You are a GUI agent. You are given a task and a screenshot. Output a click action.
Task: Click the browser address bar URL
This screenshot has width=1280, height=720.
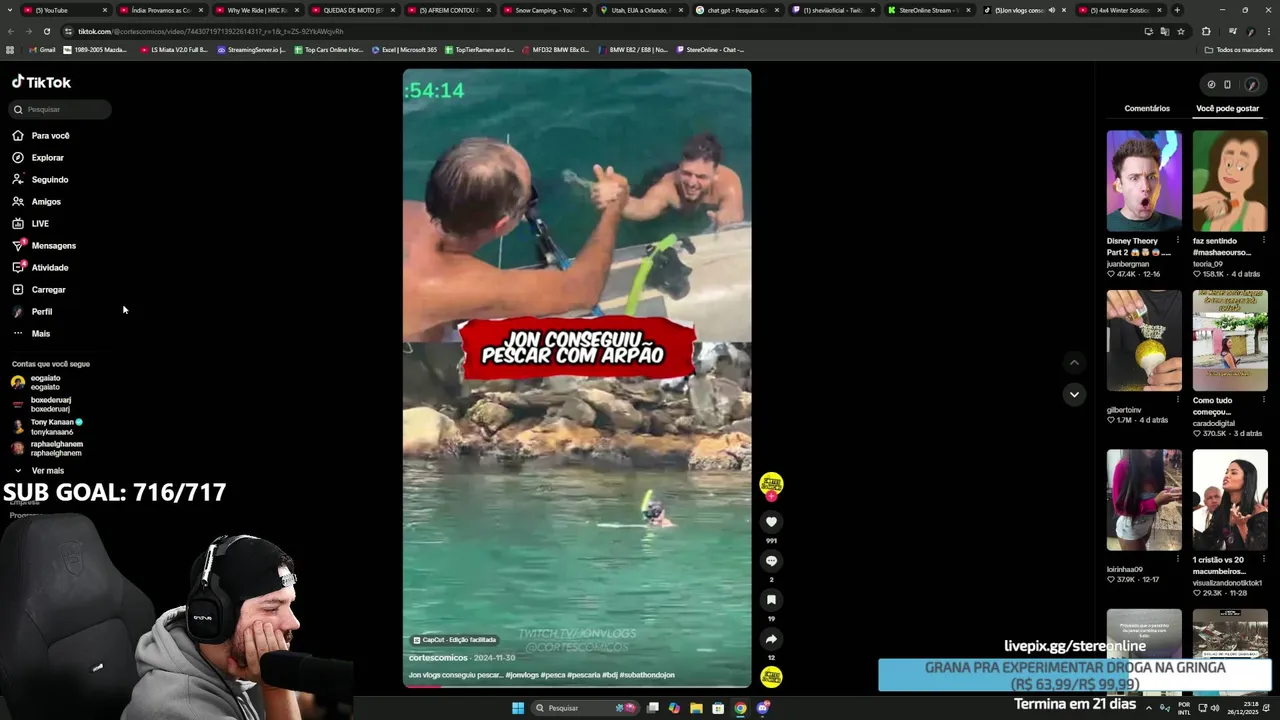[210, 31]
